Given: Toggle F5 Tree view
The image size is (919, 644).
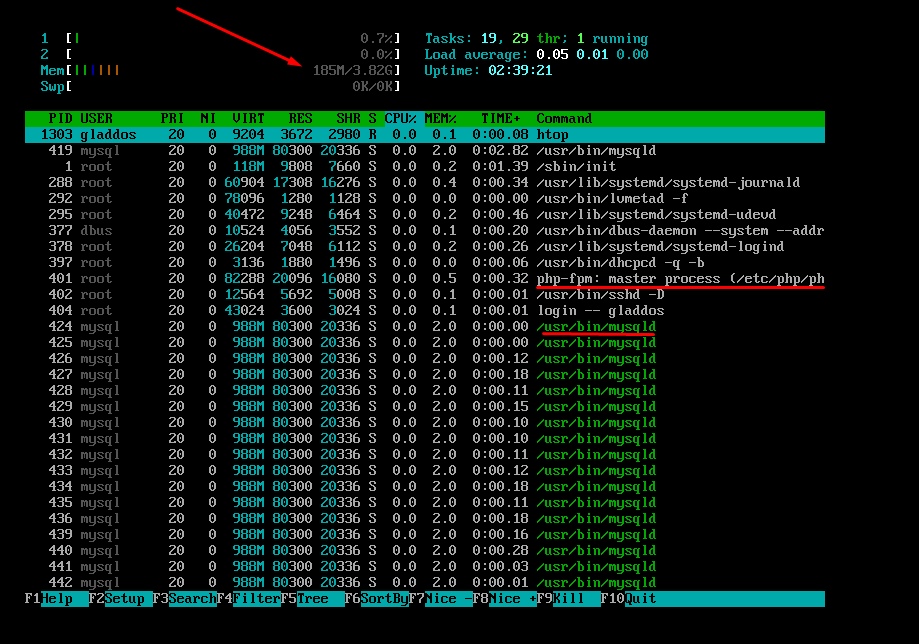Looking at the screenshot, I should pos(312,599).
